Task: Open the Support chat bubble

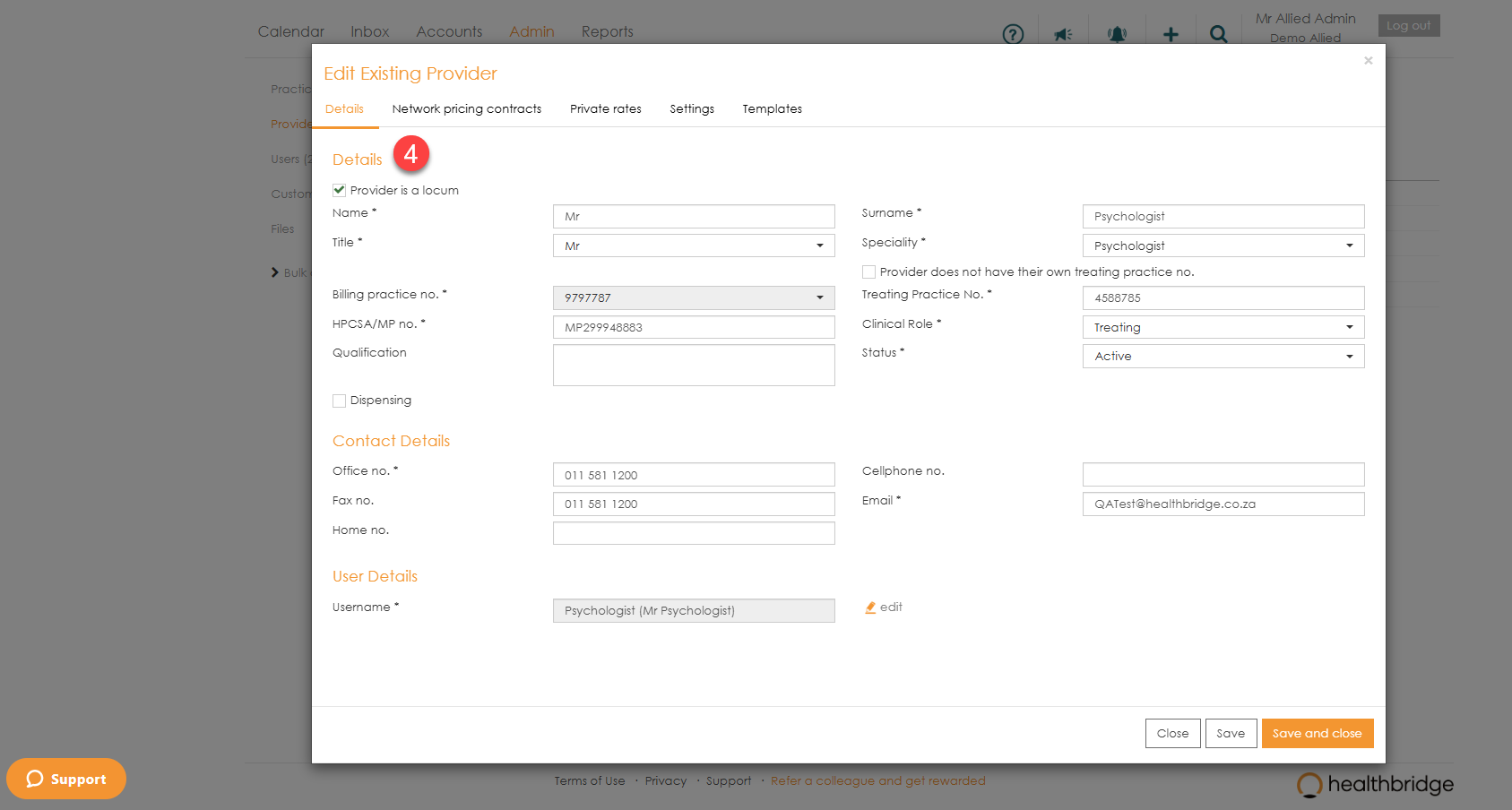Action: click(x=66, y=779)
